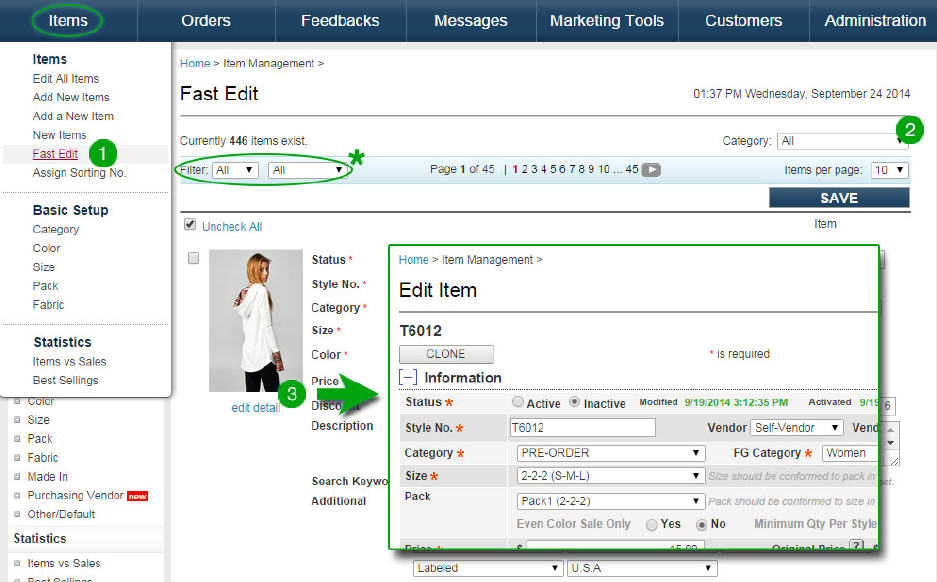Open the Items top menu
Viewport: 937px width, 582px height.
tap(68, 21)
